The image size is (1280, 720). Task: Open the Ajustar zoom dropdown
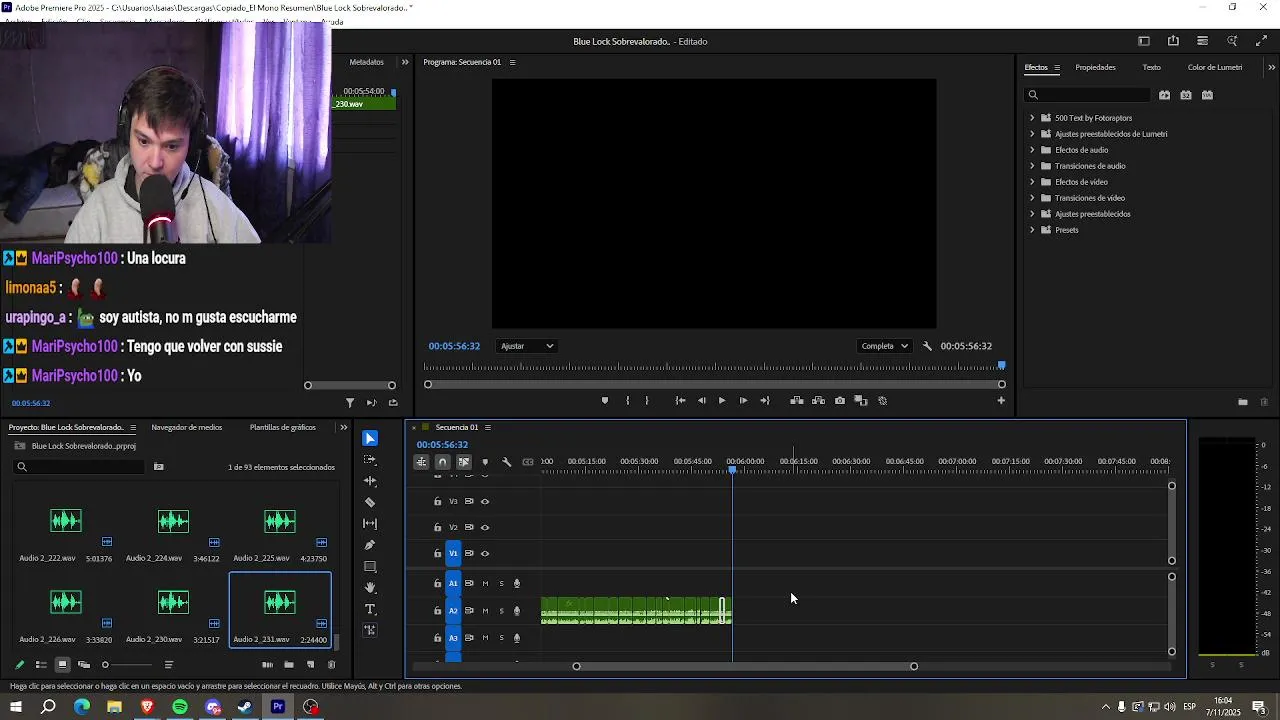527,346
